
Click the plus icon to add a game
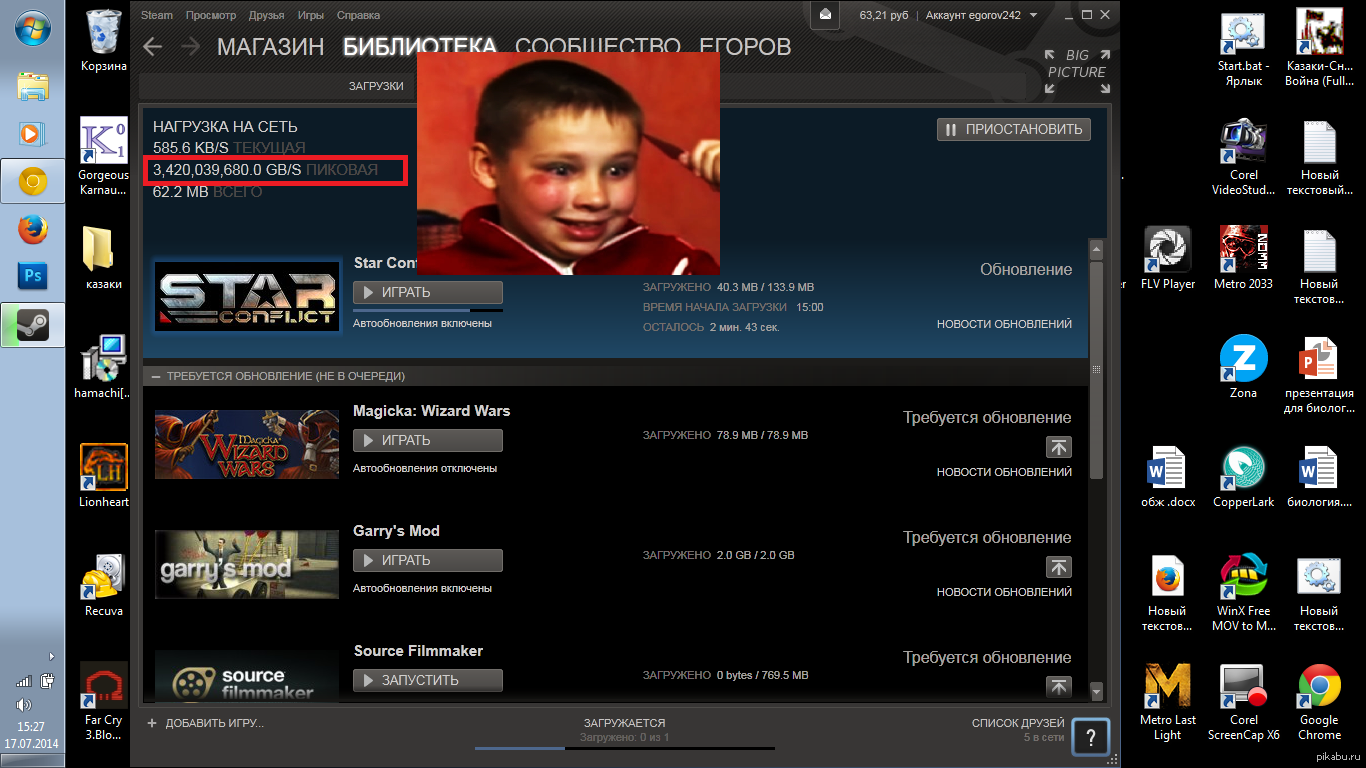(152, 723)
